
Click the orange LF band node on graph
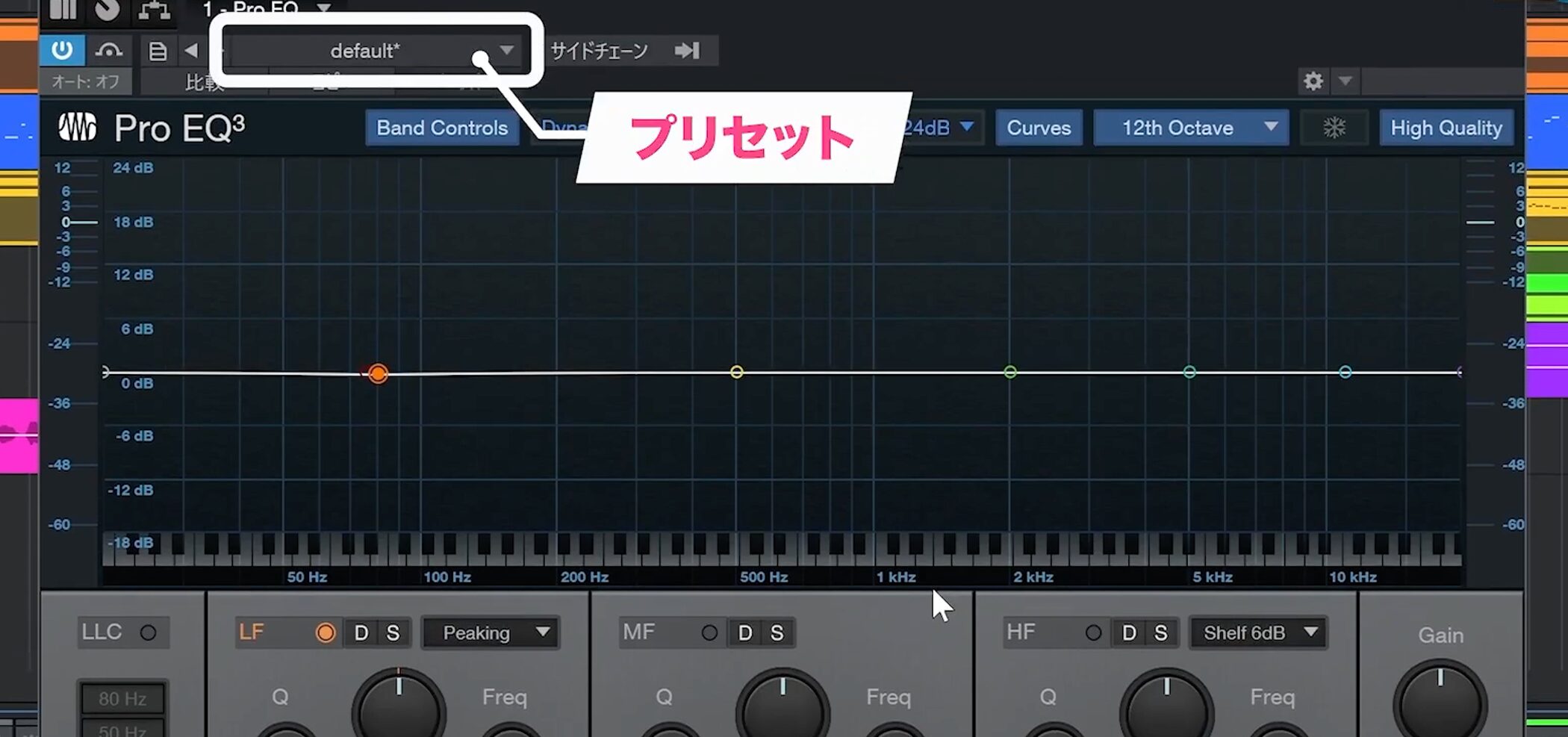(x=378, y=373)
